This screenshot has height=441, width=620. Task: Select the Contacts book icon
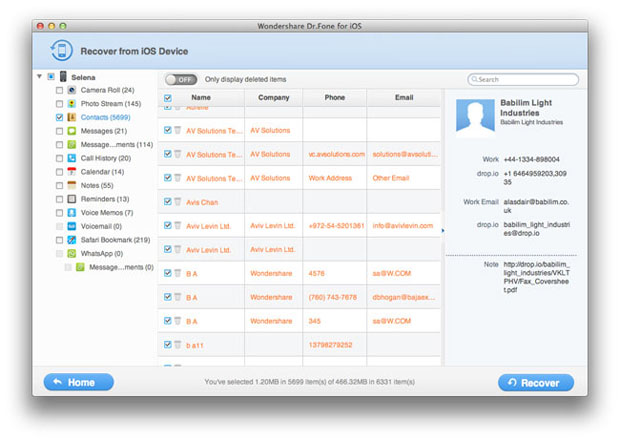pos(72,117)
